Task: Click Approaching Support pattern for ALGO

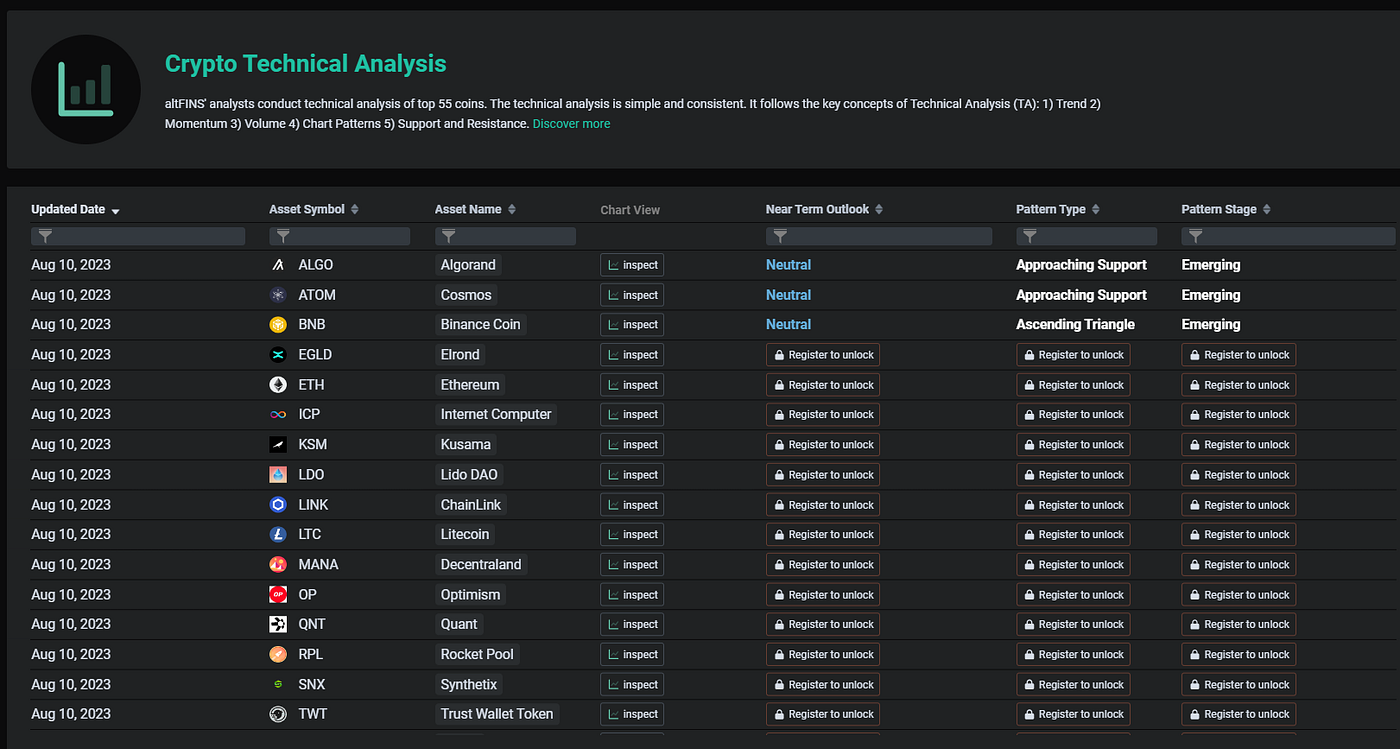Action: click(x=1081, y=265)
